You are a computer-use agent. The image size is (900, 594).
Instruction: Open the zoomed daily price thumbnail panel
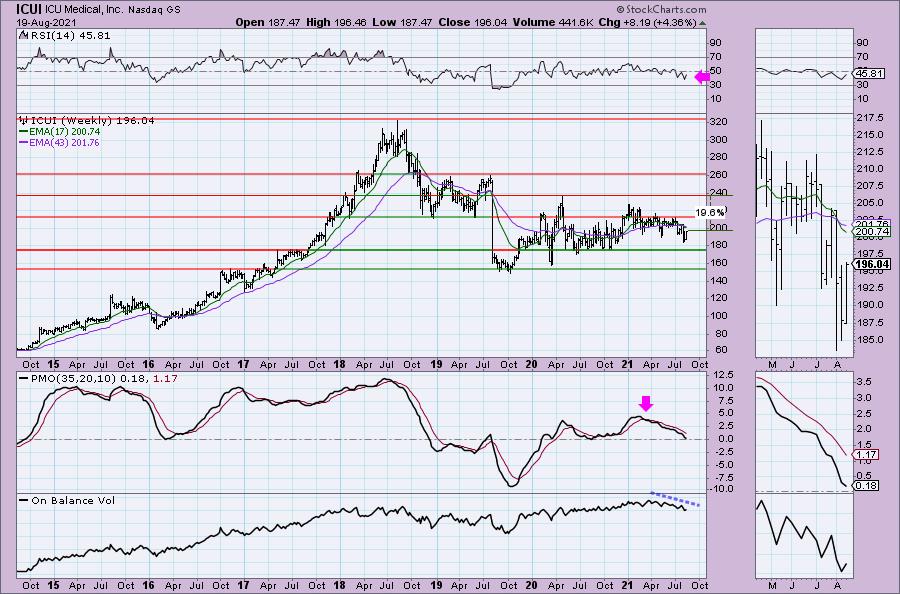(x=804, y=235)
